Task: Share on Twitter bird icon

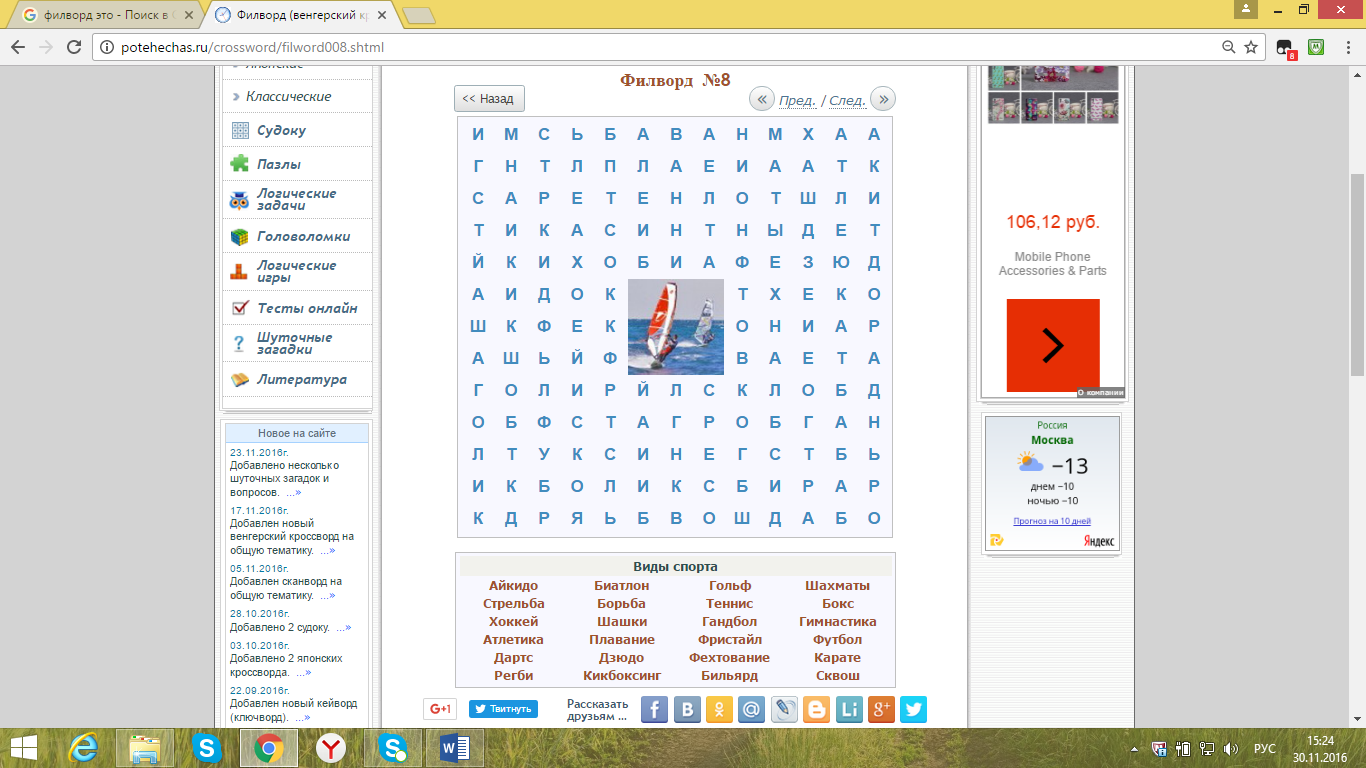Action: (x=913, y=710)
